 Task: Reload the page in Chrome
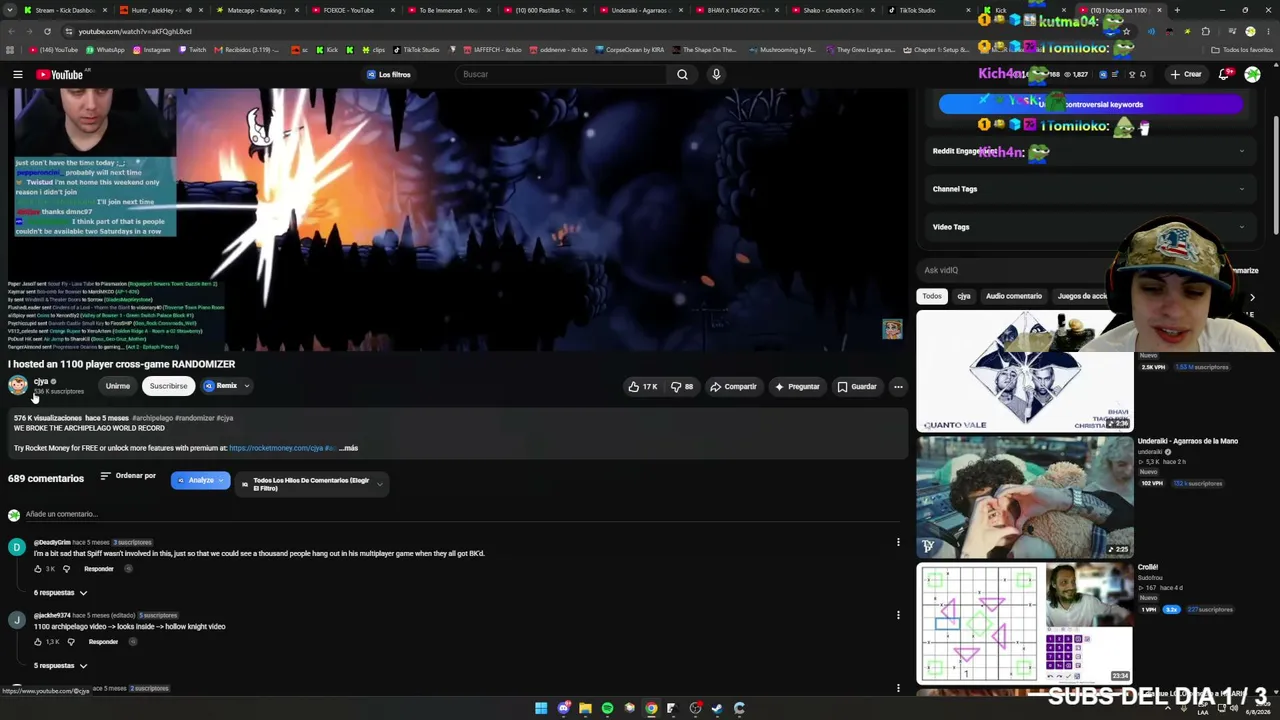click(47, 31)
